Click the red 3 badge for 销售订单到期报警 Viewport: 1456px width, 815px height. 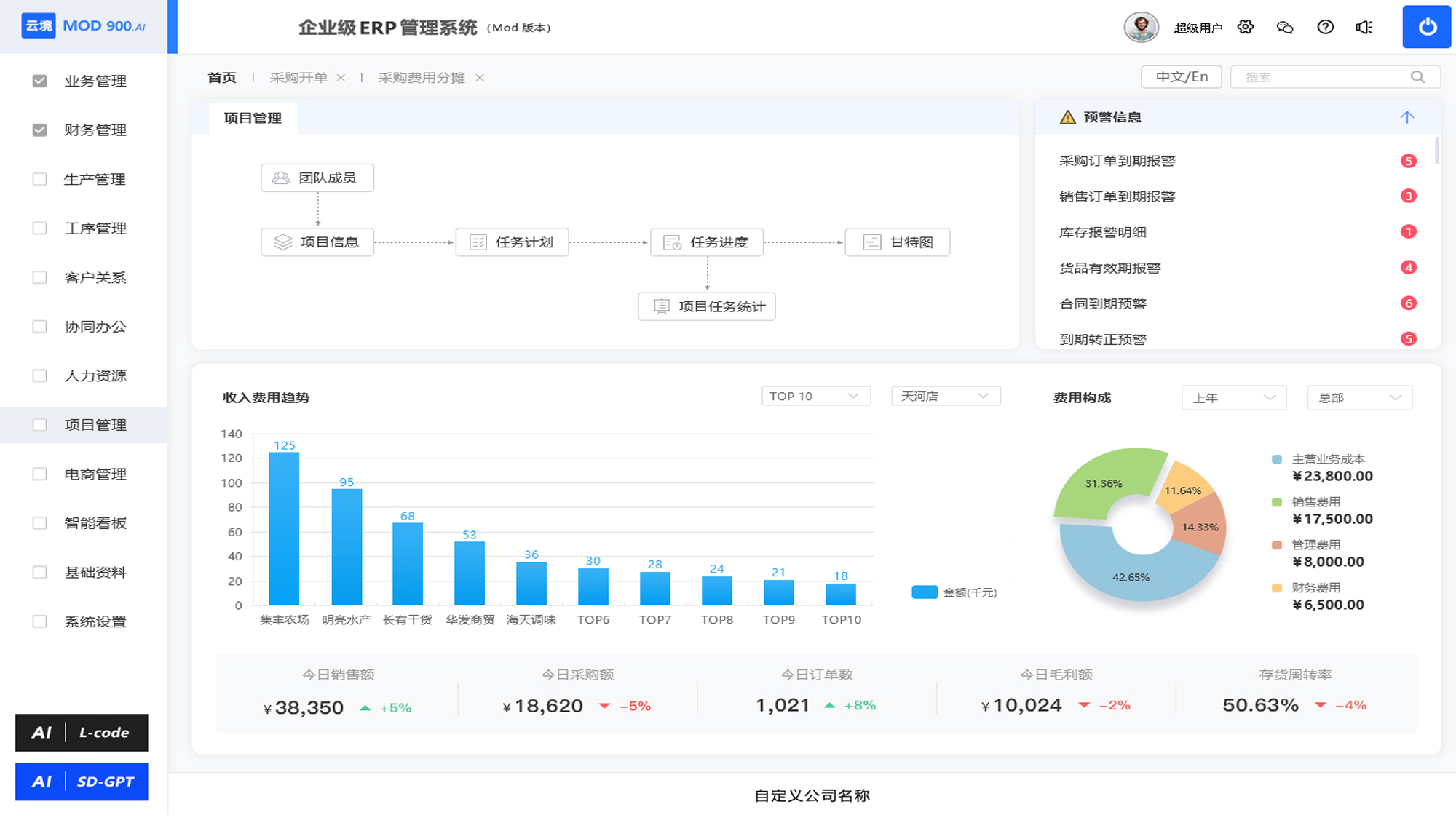pyautogui.click(x=1409, y=196)
